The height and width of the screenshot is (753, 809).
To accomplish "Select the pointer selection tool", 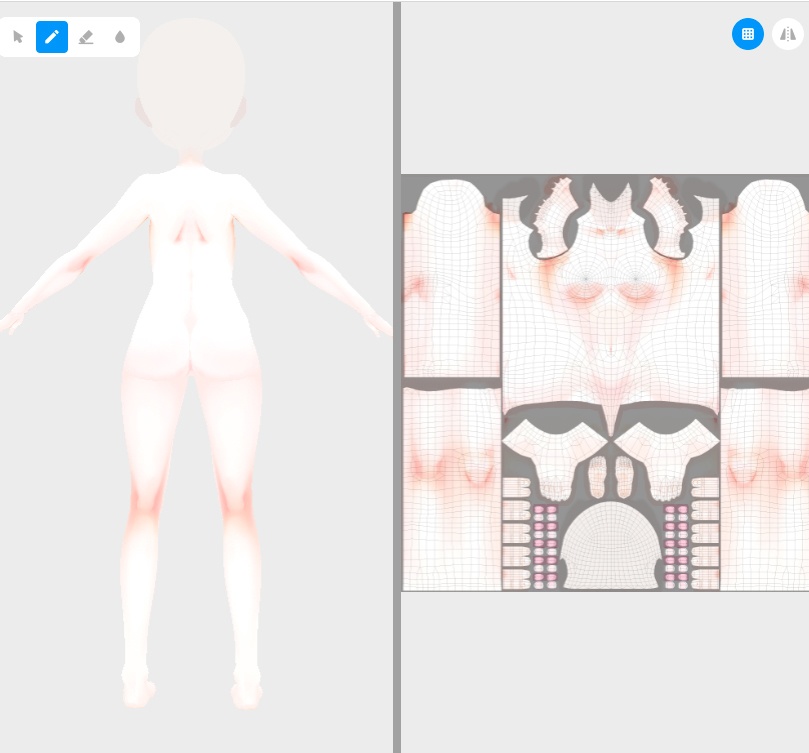I will [x=18, y=37].
